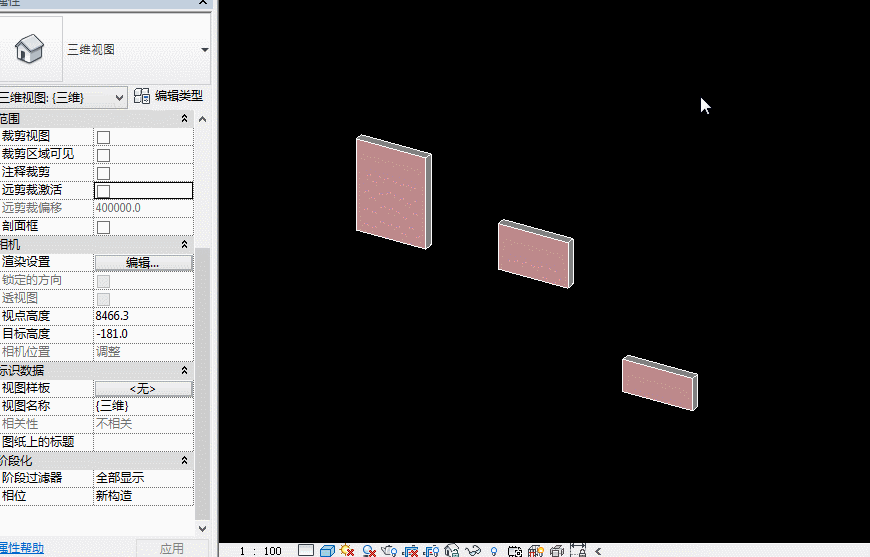Open Temporary View Properties icon
The height and width of the screenshot is (557, 870).
515,550
